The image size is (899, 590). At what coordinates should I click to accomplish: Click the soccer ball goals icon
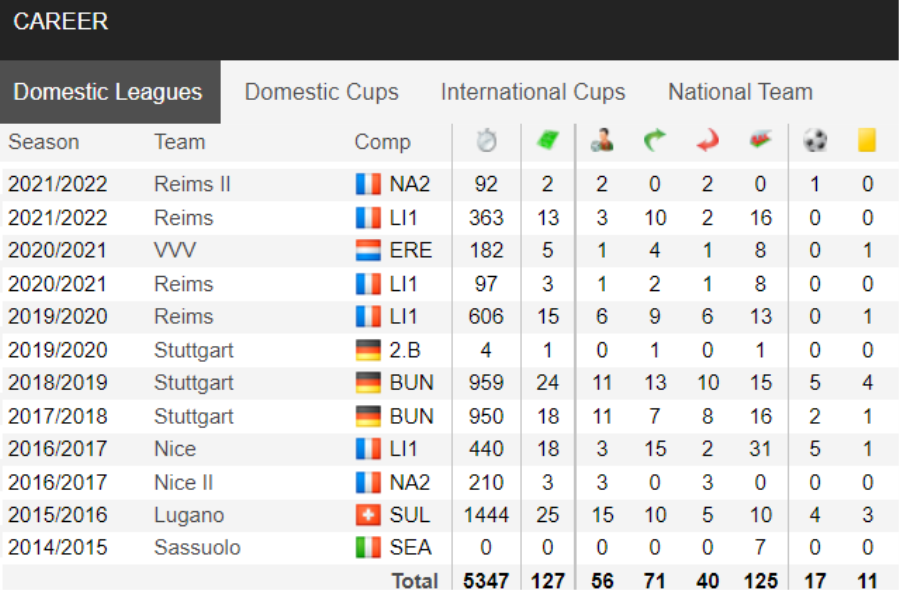[x=815, y=140]
